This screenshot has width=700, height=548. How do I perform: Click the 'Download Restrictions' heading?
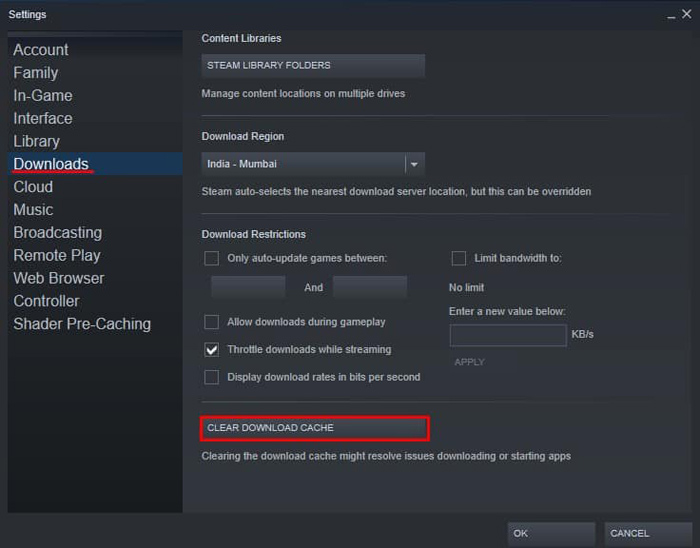tap(254, 234)
